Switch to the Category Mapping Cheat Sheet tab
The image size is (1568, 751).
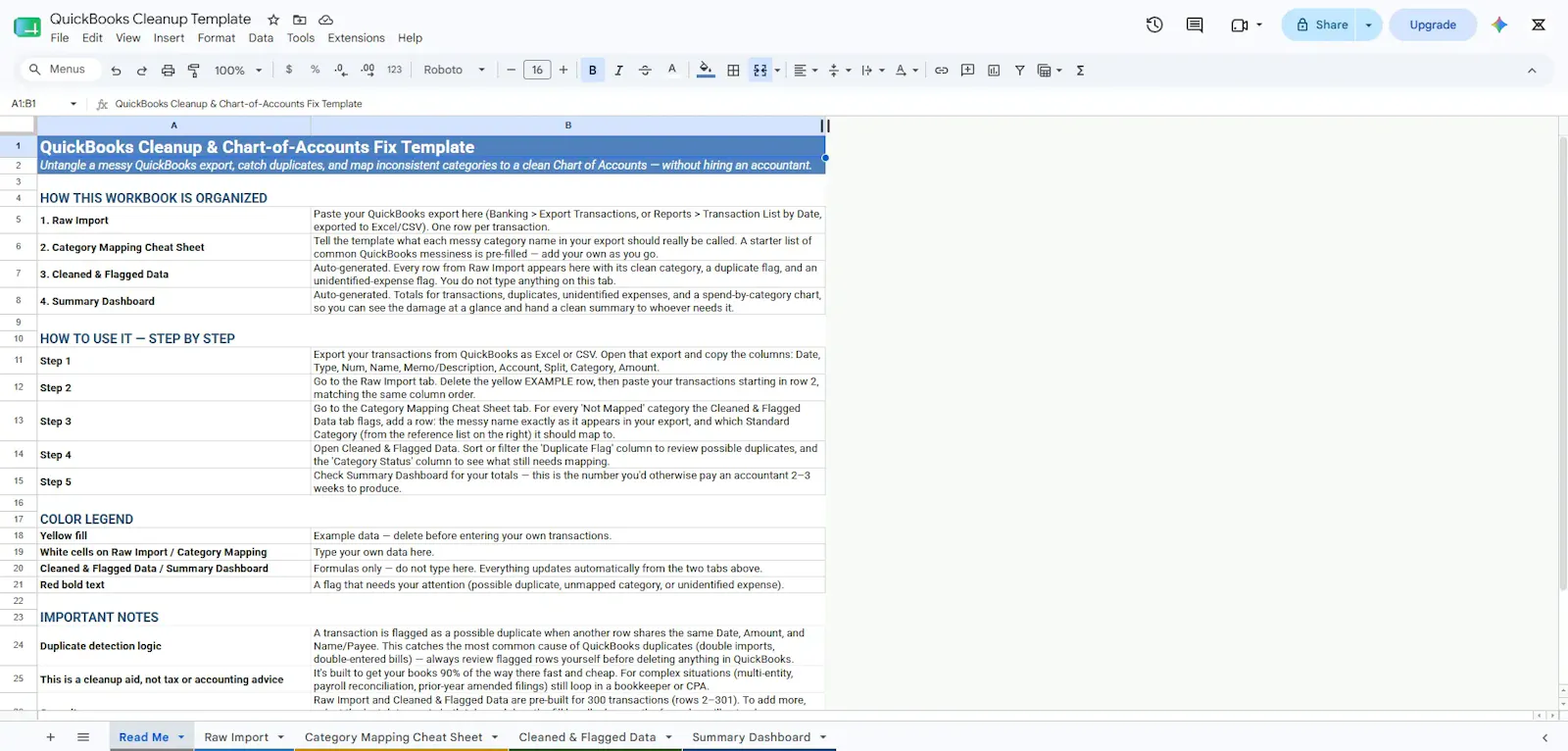393,737
